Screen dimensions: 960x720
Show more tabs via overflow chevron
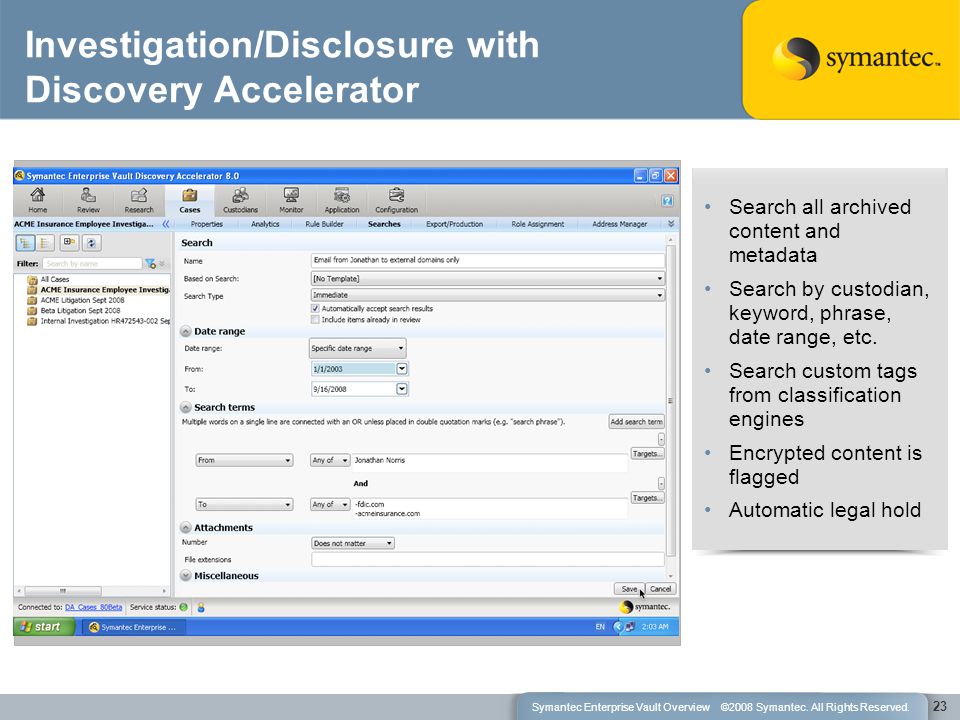[671, 224]
